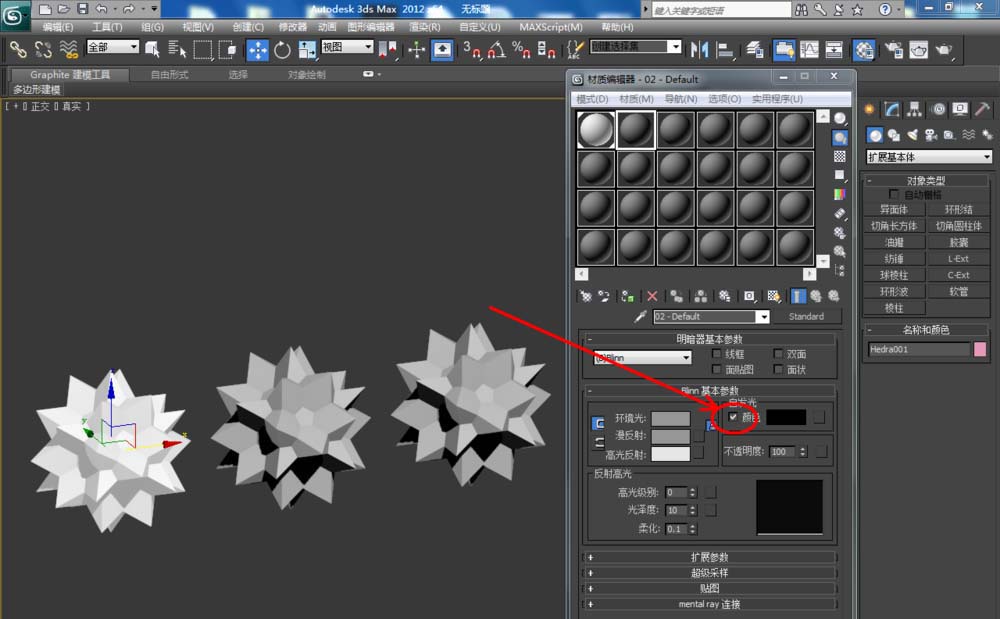1000x619 pixels.
Task: Click the 软管 hose button
Action: tap(958, 291)
